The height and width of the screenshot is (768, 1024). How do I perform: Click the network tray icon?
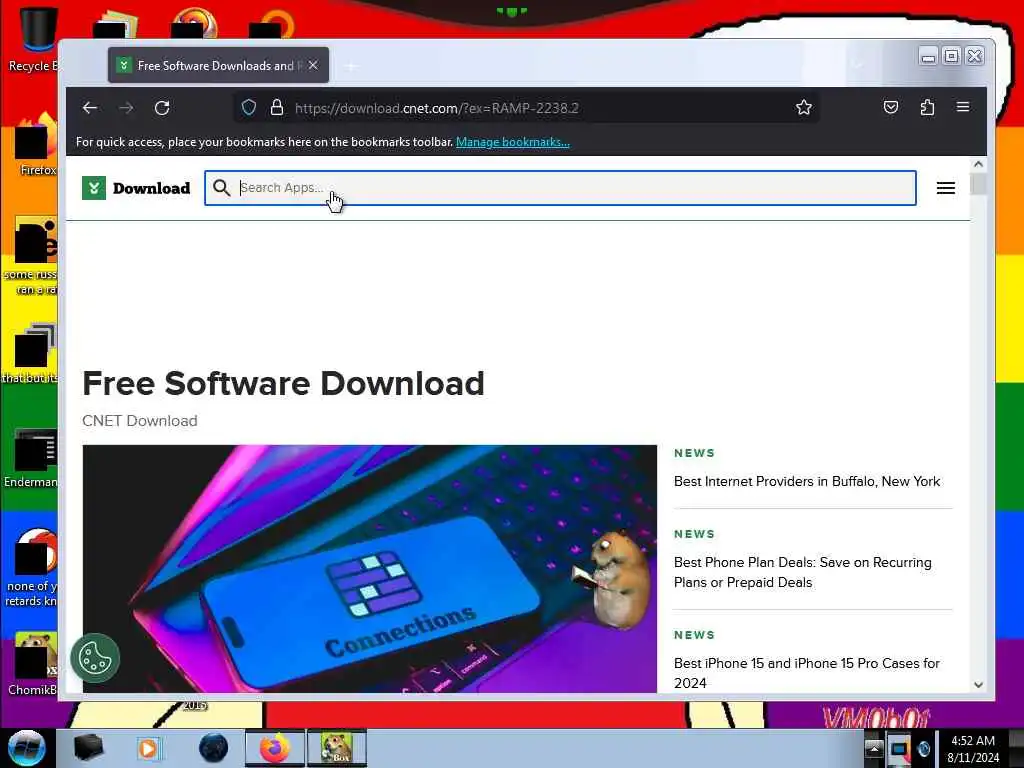(x=899, y=750)
